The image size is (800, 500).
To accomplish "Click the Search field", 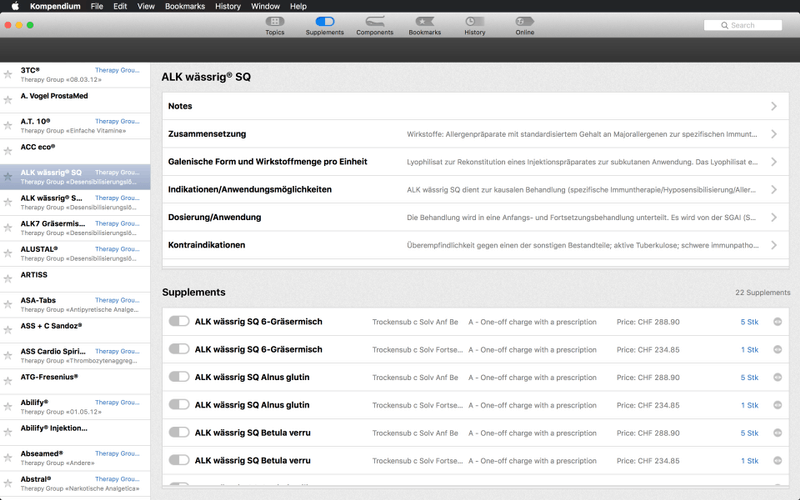I will pyautogui.click(x=742, y=25).
